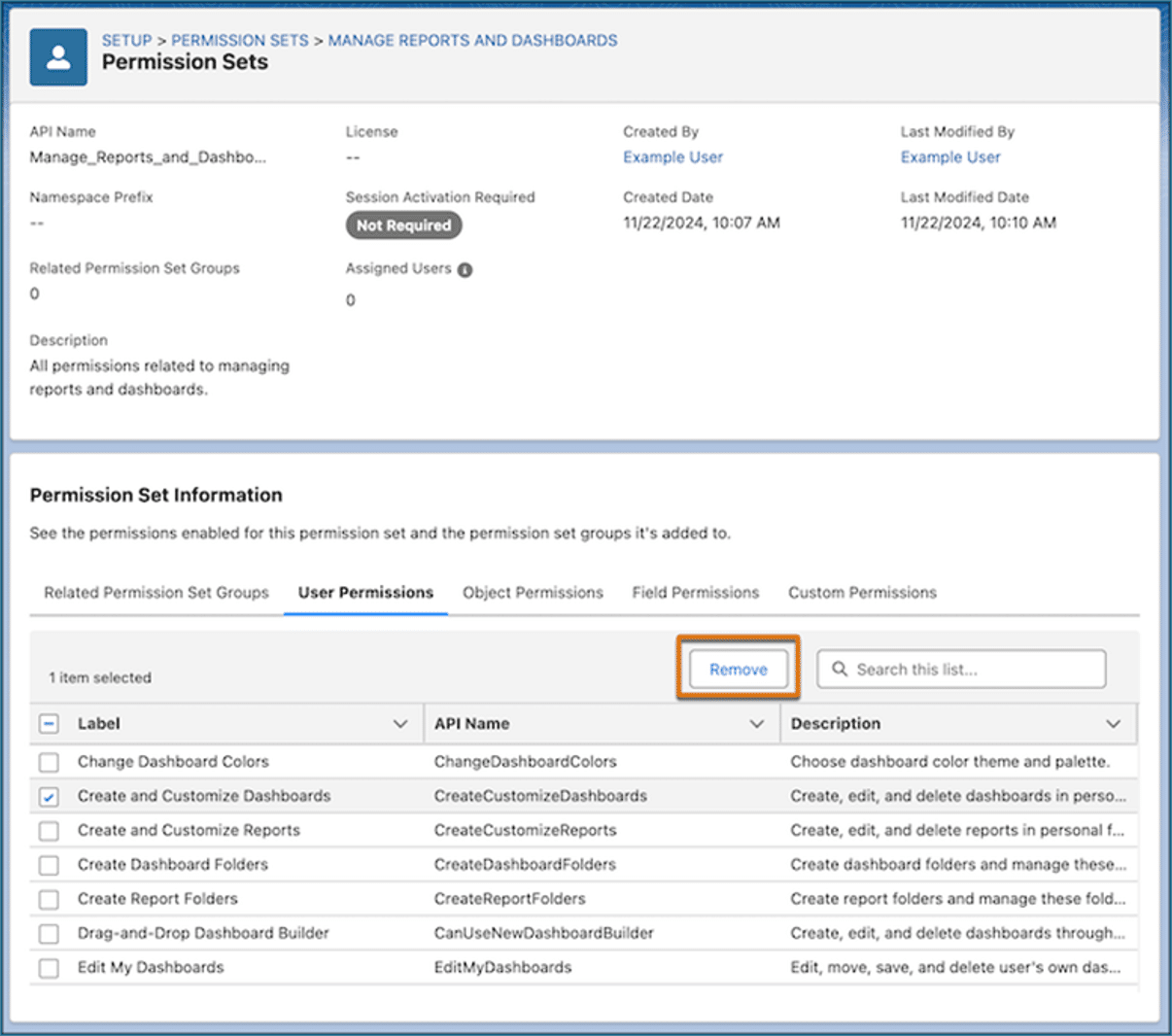The width and height of the screenshot is (1172, 1036).
Task: Click the Search this list field
Action: tap(961, 670)
